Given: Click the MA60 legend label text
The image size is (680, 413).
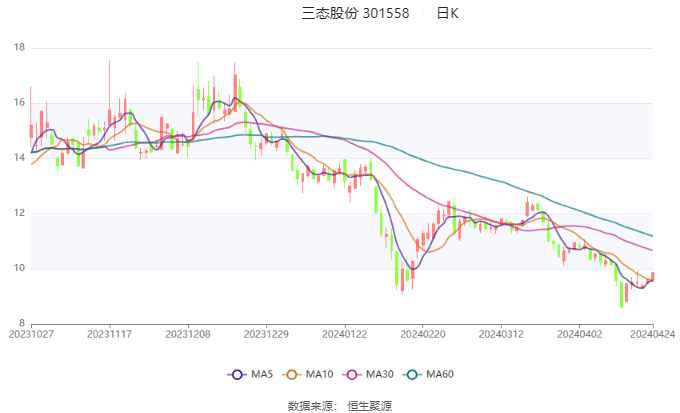Looking at the screenshot, I should point(440,374).
